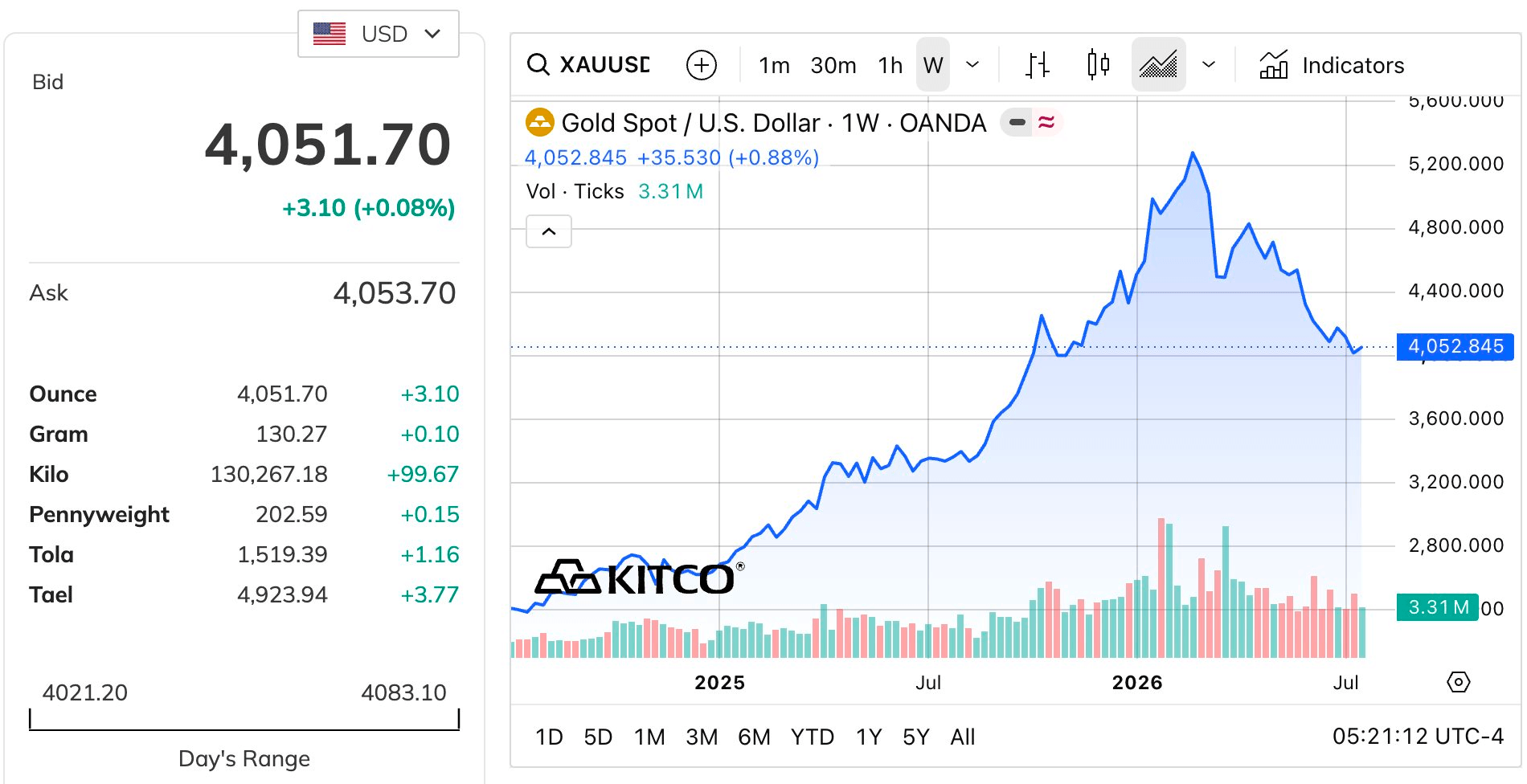Add a compare symbol with the plus icon
The height and width of the screenshot is (784, 1527).
(702, 65)
